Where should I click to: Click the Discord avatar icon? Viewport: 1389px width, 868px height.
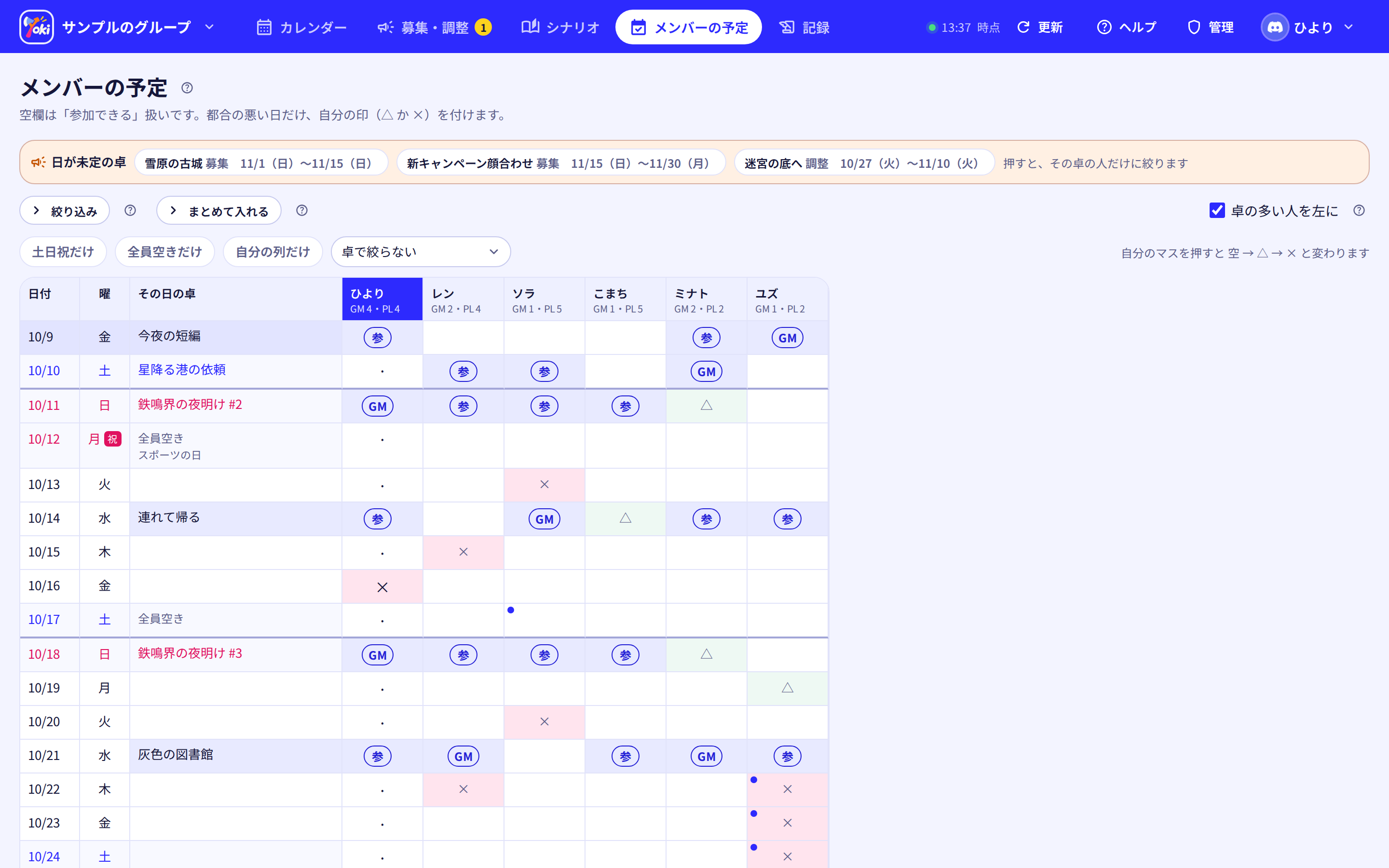point(1275,27)
